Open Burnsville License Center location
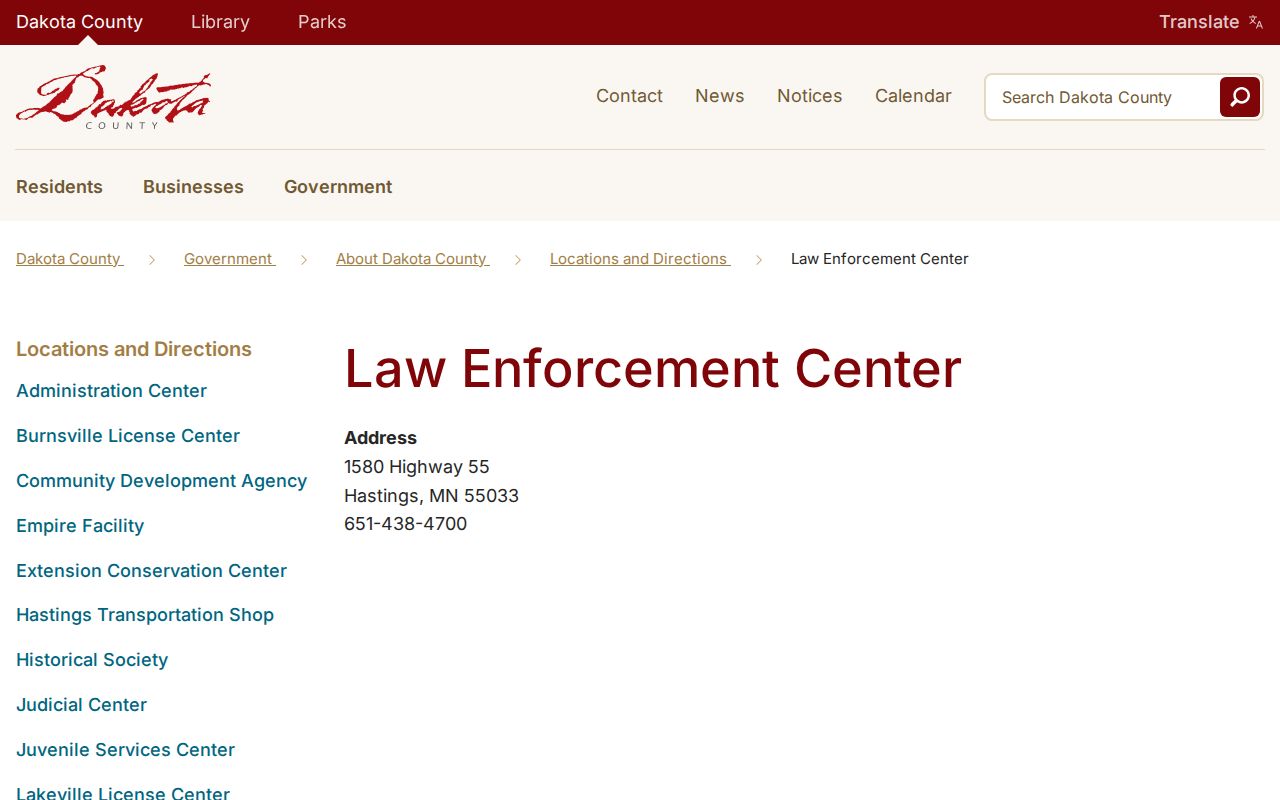Viewport: 1280px width, 800px height. (x=128, y=436)
